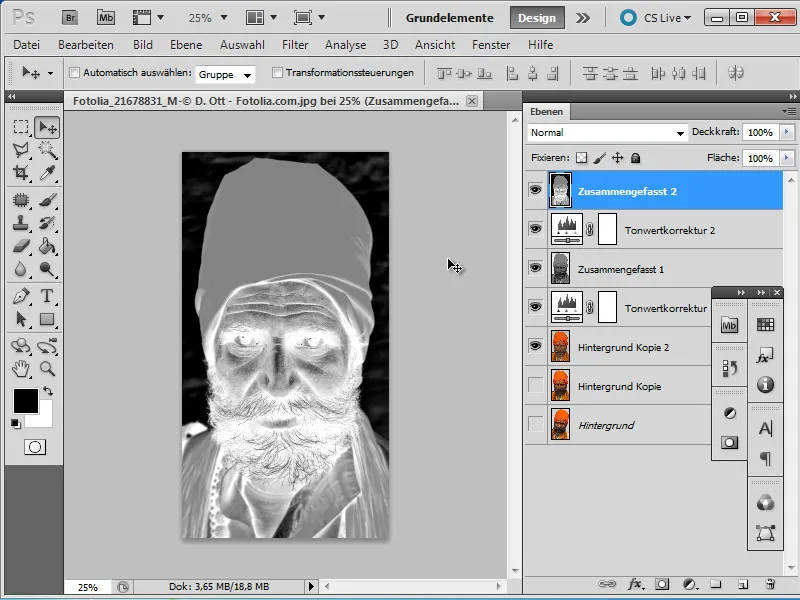Select the 3D Rotate tool

21,346
